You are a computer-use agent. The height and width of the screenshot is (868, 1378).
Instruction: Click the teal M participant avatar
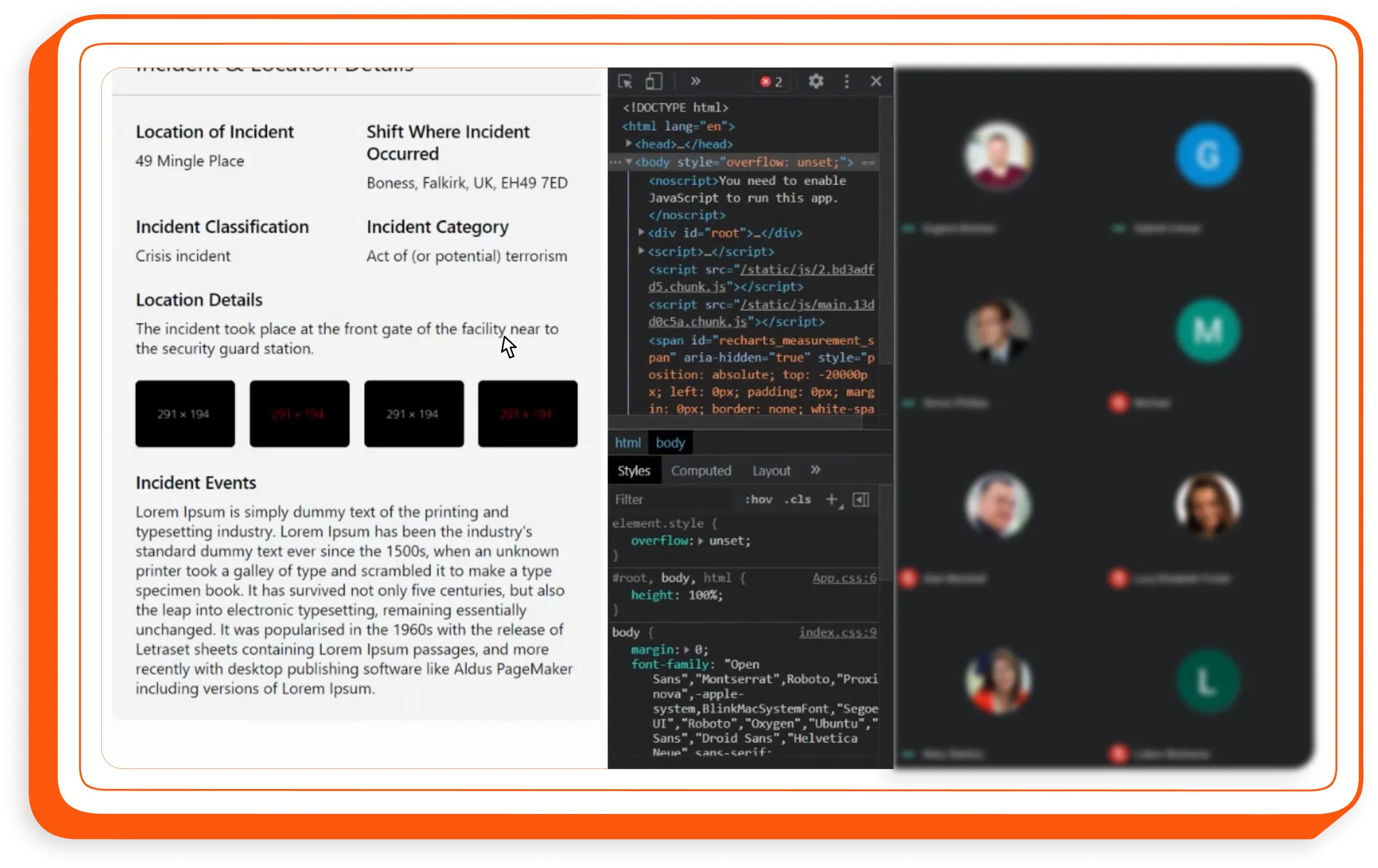pyautogui.click(x=1207, y=330)
